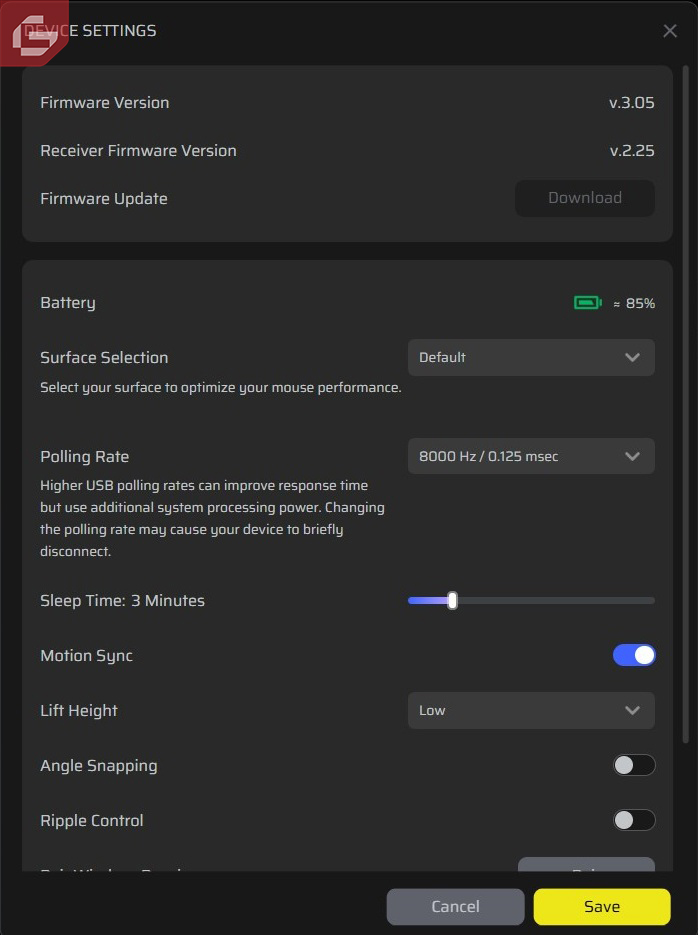The width and height of the screenshot is (698, 935).
Task: Enable the Ripple Control toggle
Action: 634,820
